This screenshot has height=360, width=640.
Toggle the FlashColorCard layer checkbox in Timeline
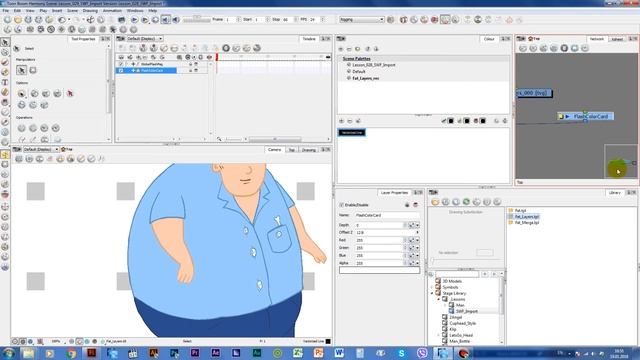coord(121,71)
